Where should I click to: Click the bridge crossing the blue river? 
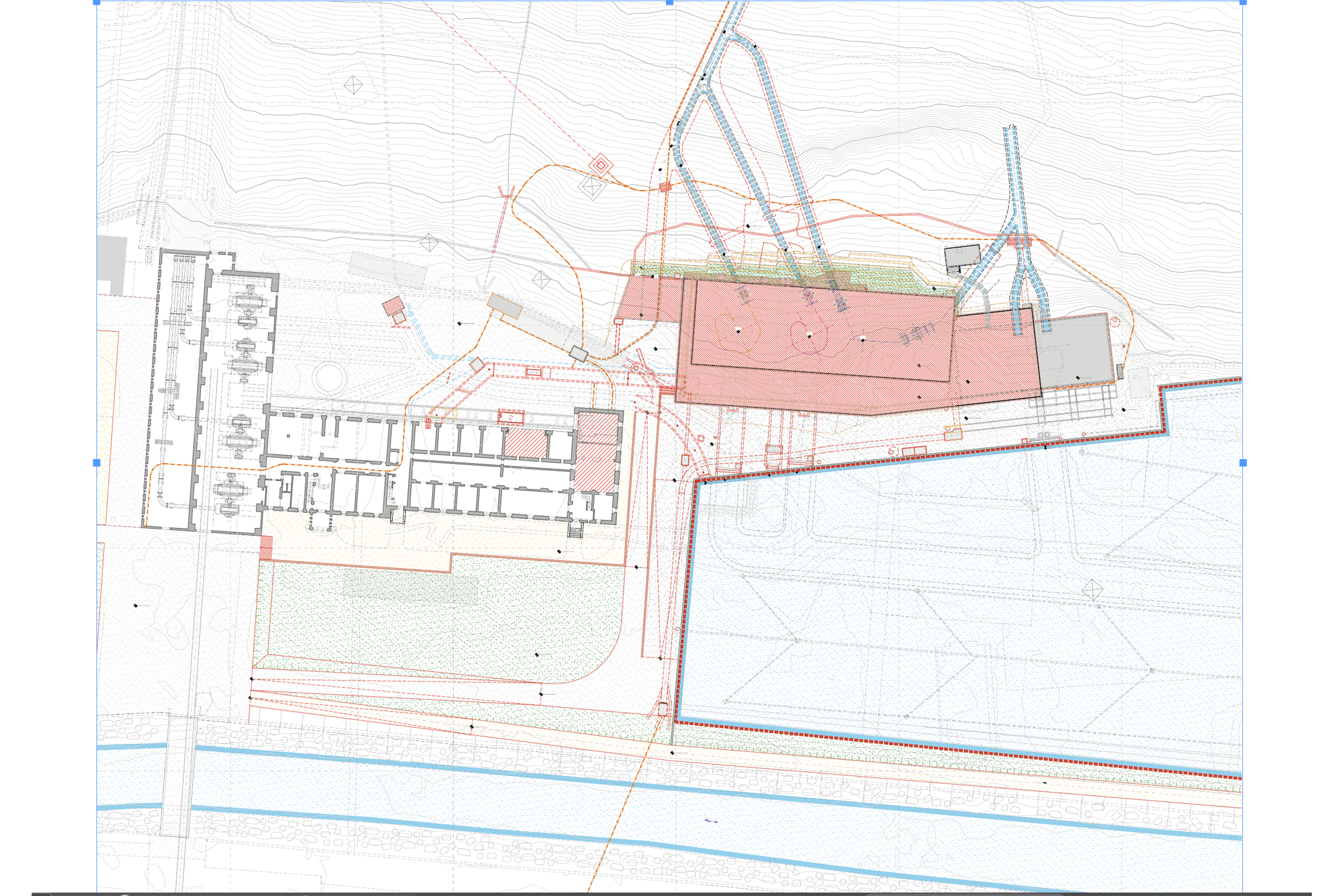pyautogui.click(x=178, y=775)
